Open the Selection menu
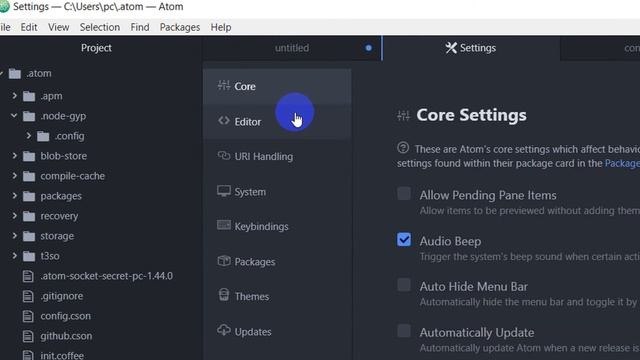The image size is (640, 360). coord(100,27)
